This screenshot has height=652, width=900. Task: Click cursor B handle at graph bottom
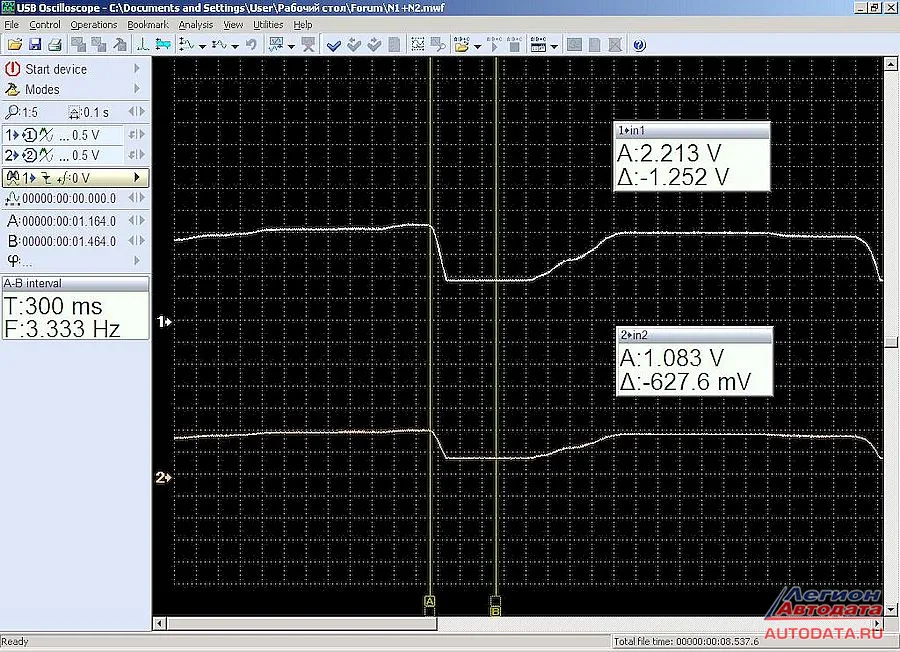pyautogui.click(x=496, y=611)
